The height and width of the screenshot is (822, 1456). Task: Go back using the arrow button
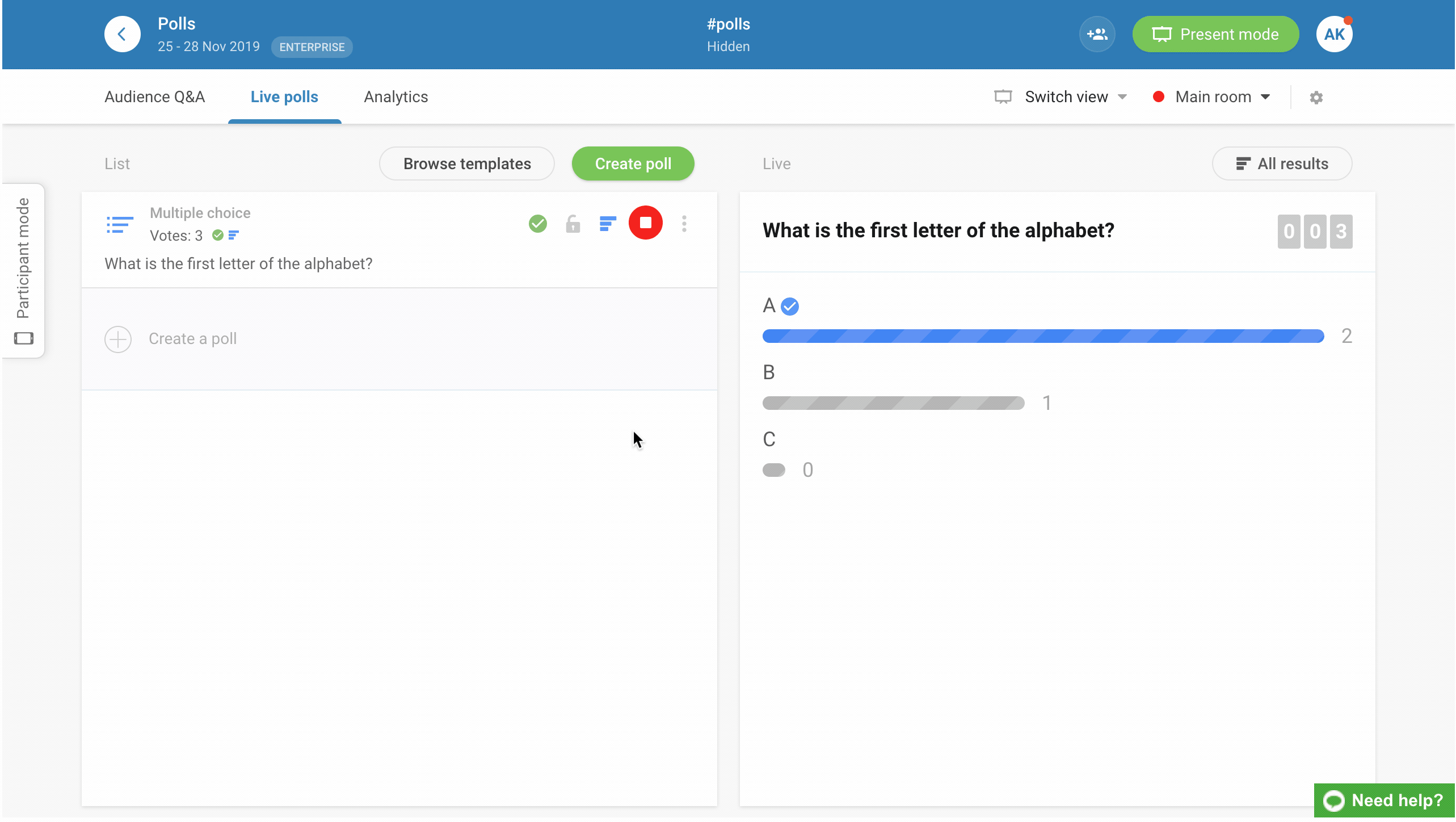[x=122, y=34]
